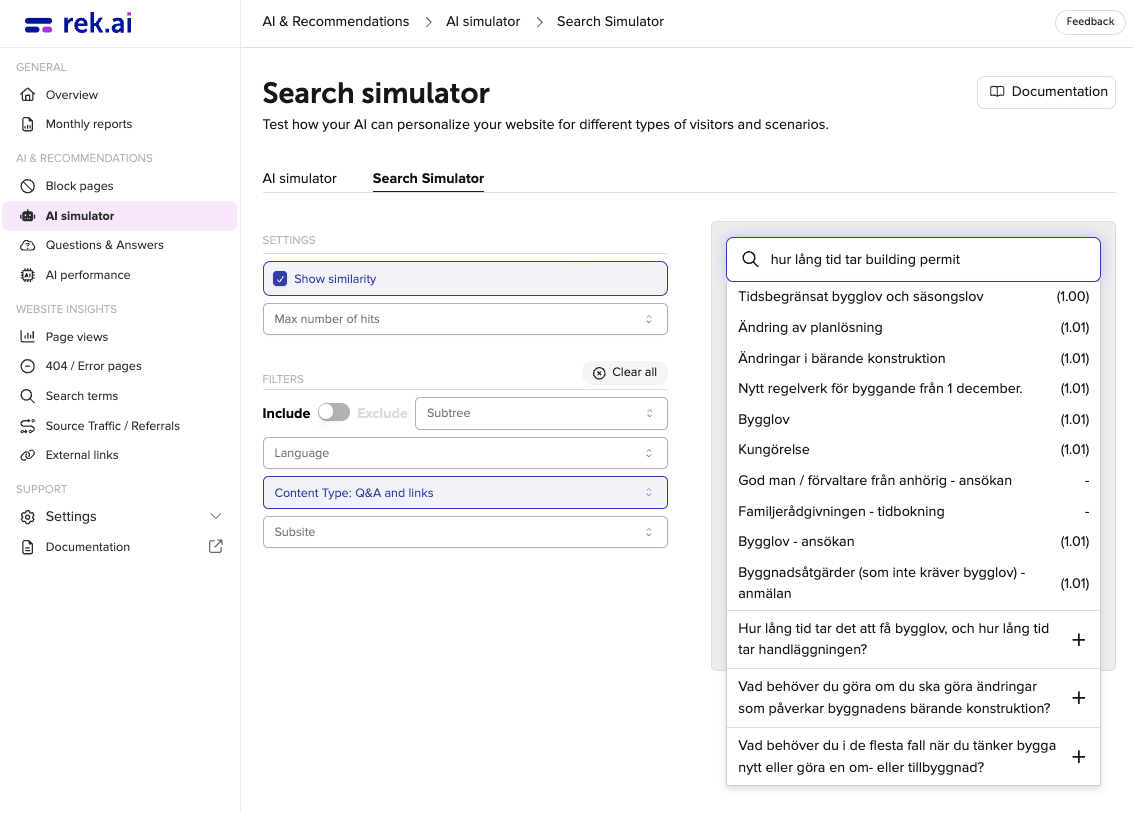This screenshot has height=813, width=1133.
Task: Open 404 / Error pages icon
Action: pos(28,366)
